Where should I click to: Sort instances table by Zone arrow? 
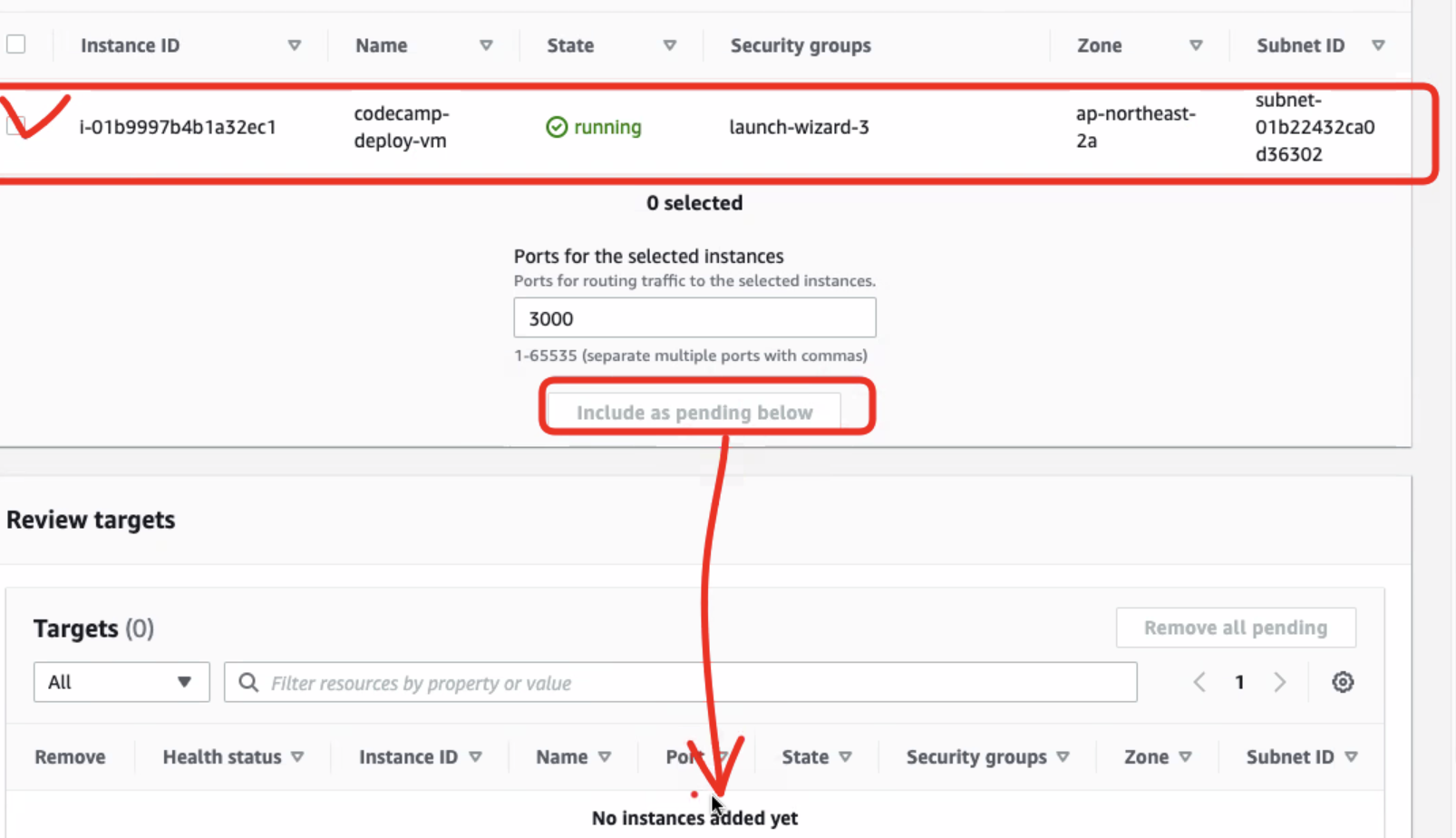pyautogui.click(x=1196, y=45)
